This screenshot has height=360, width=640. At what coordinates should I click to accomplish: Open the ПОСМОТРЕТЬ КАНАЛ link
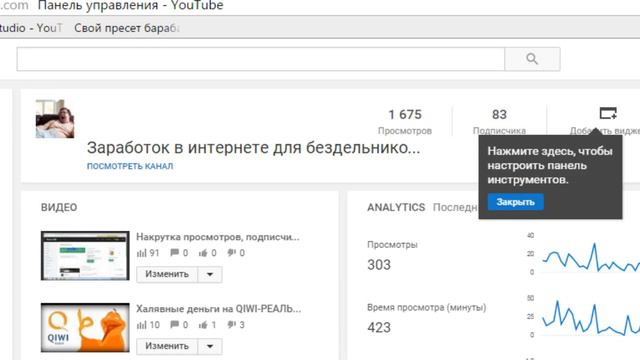click(130, 166)
